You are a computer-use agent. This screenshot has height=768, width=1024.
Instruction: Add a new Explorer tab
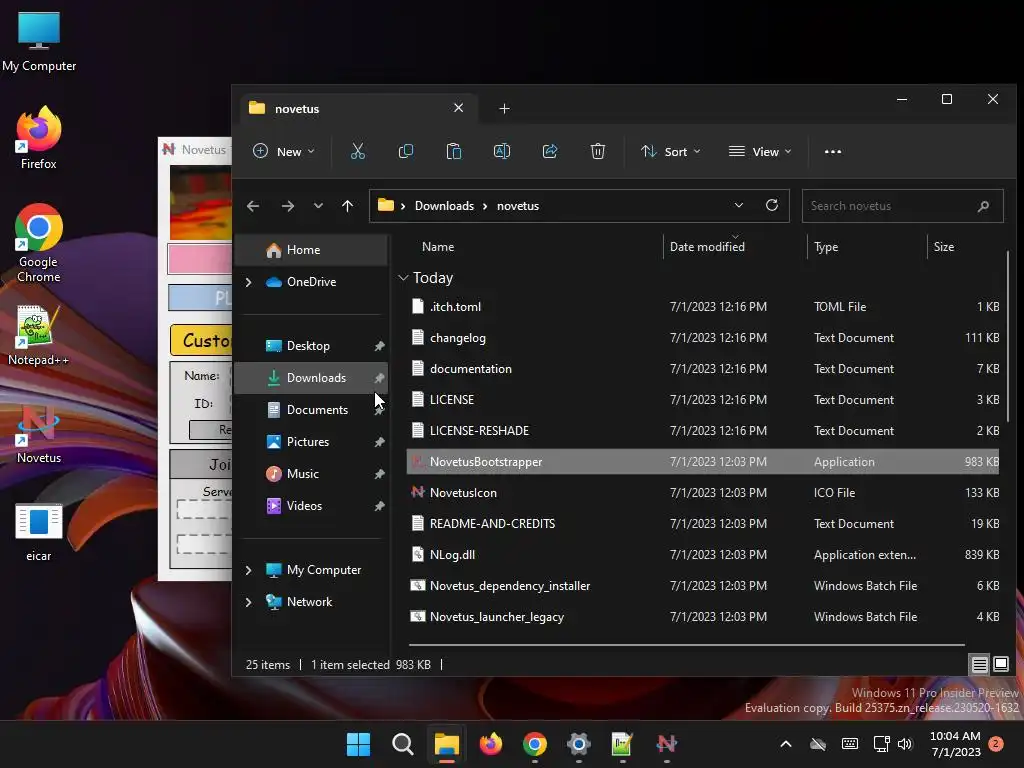coord(504,108)
